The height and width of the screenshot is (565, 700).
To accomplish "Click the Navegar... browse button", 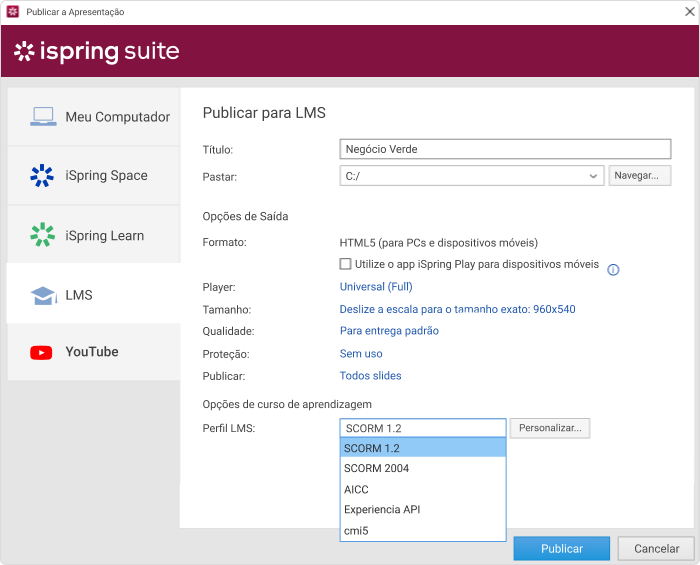I will click(x=640, y=175).
